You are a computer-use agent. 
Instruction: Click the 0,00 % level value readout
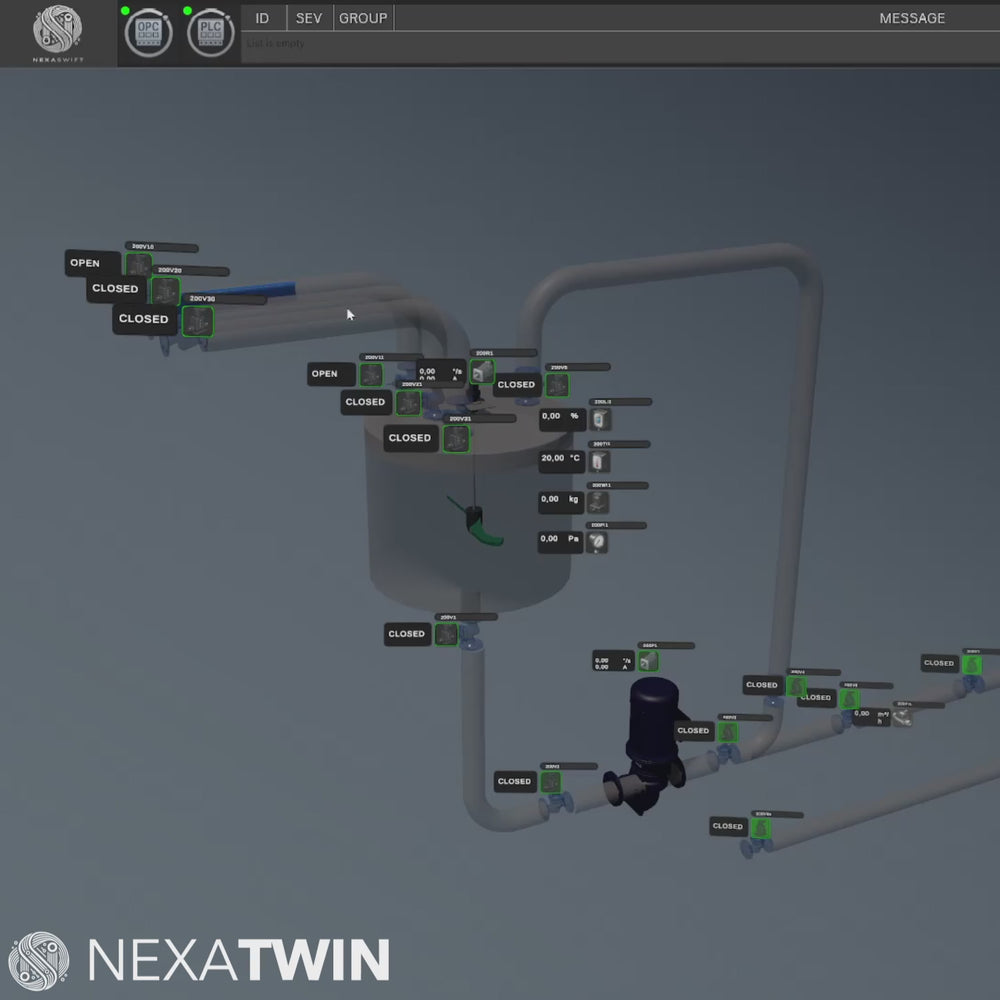(x=562, y=420)
